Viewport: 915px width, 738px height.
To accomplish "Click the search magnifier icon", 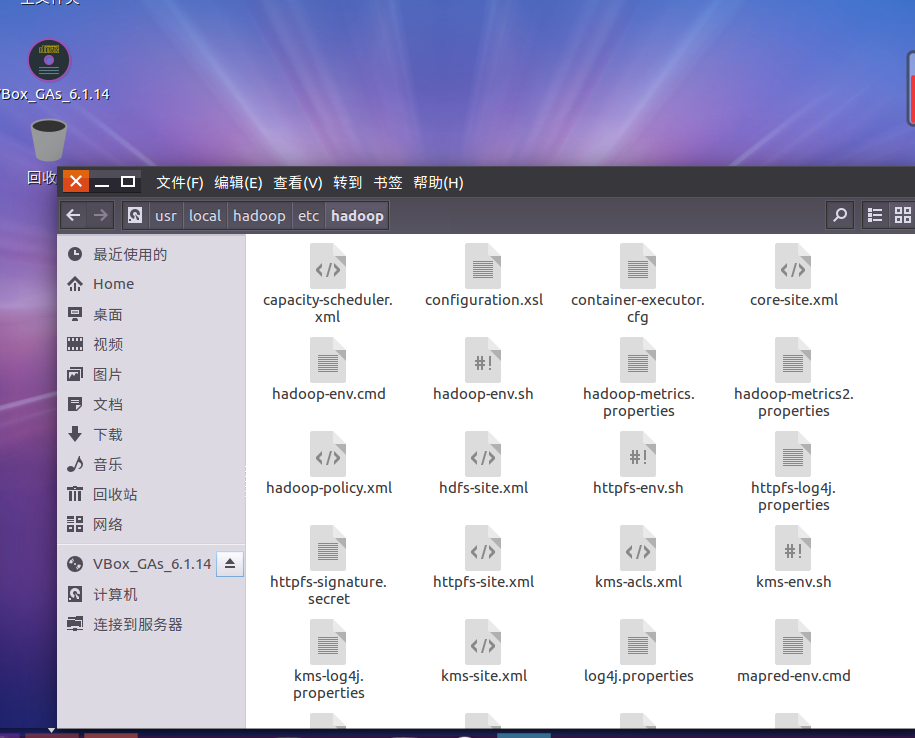I will tap(840, 215).
